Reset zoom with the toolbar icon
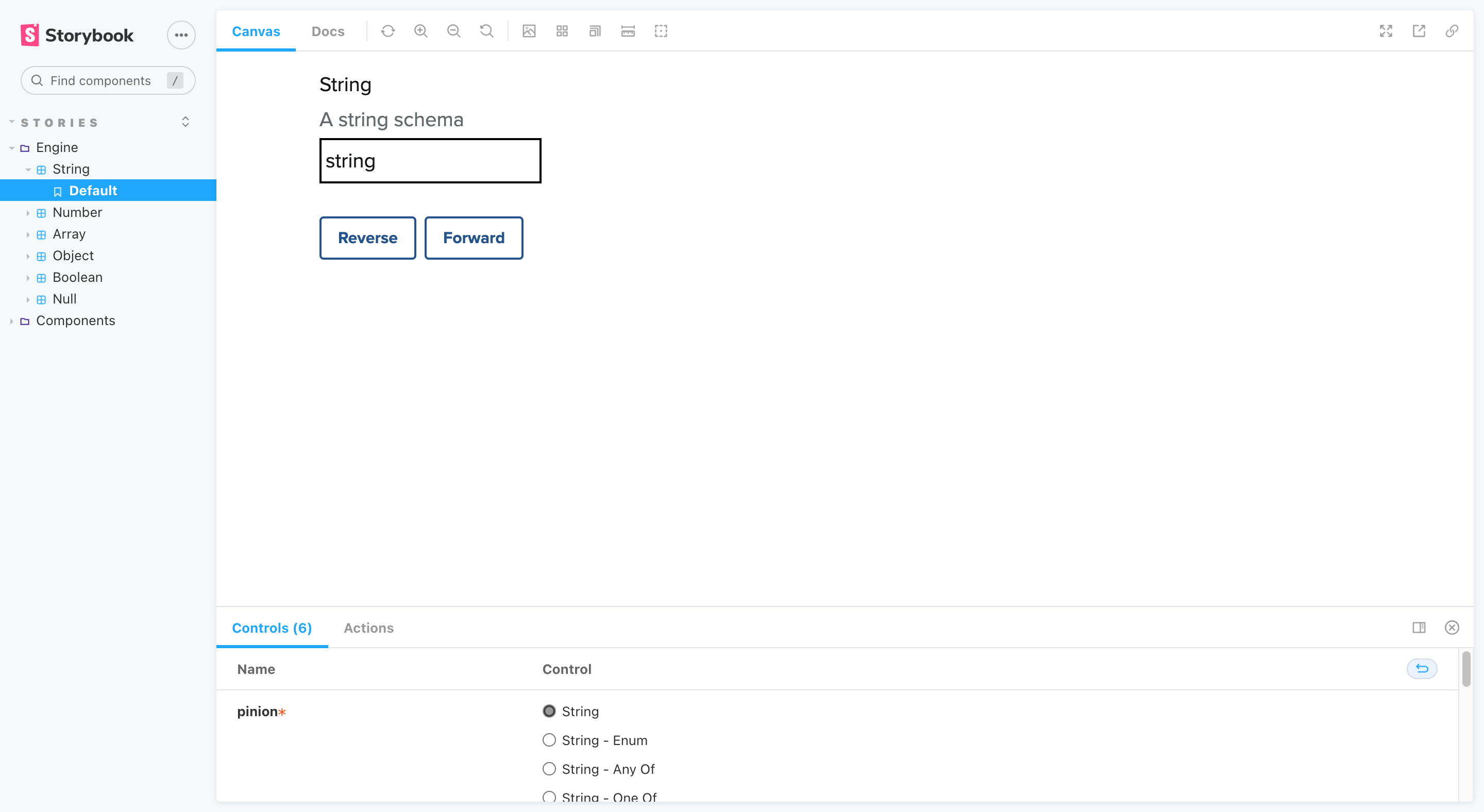This screenshot has width=1484, height=812. click(x=487, y=31)
